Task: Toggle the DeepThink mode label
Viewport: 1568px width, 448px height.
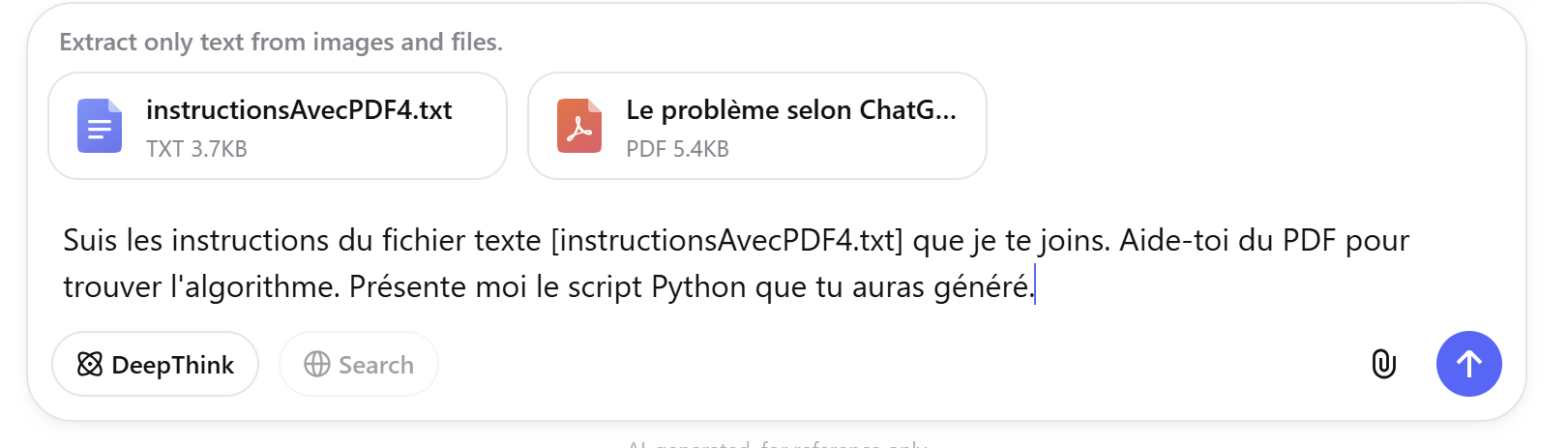Action: [172, 365]
